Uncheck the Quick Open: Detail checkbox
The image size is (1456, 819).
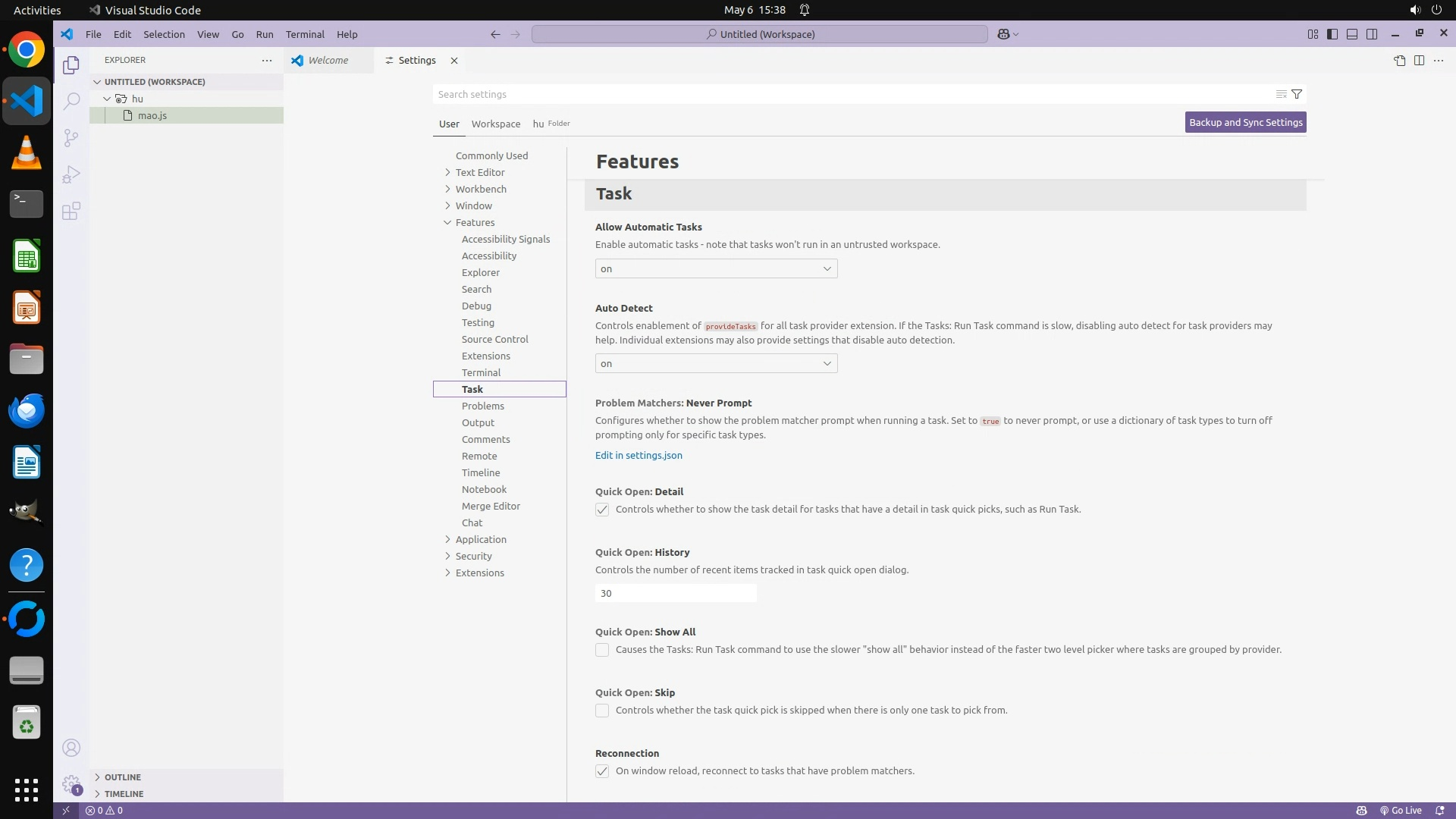point(602,510)
